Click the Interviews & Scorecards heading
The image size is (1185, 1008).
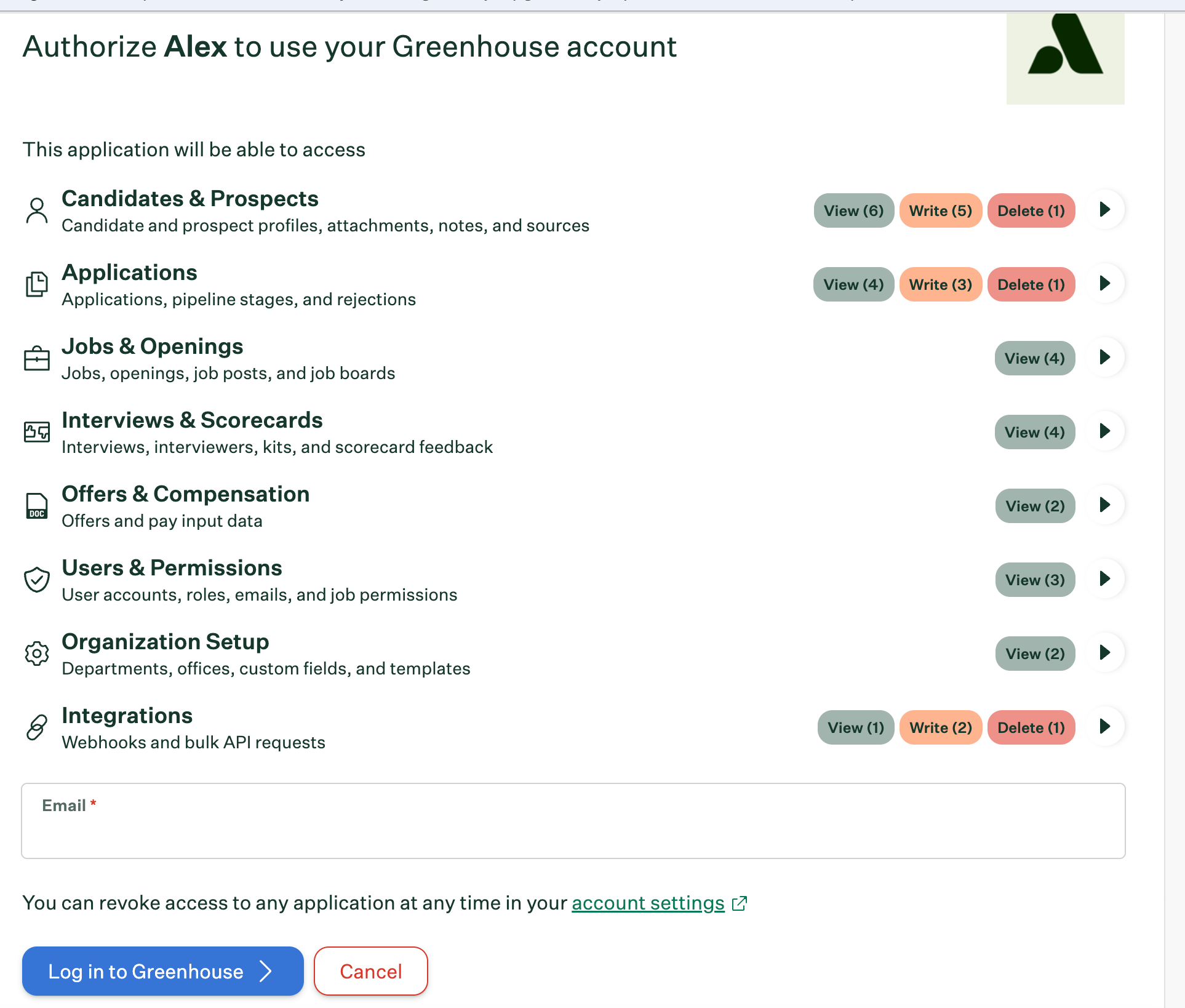(x=192, y=420)
